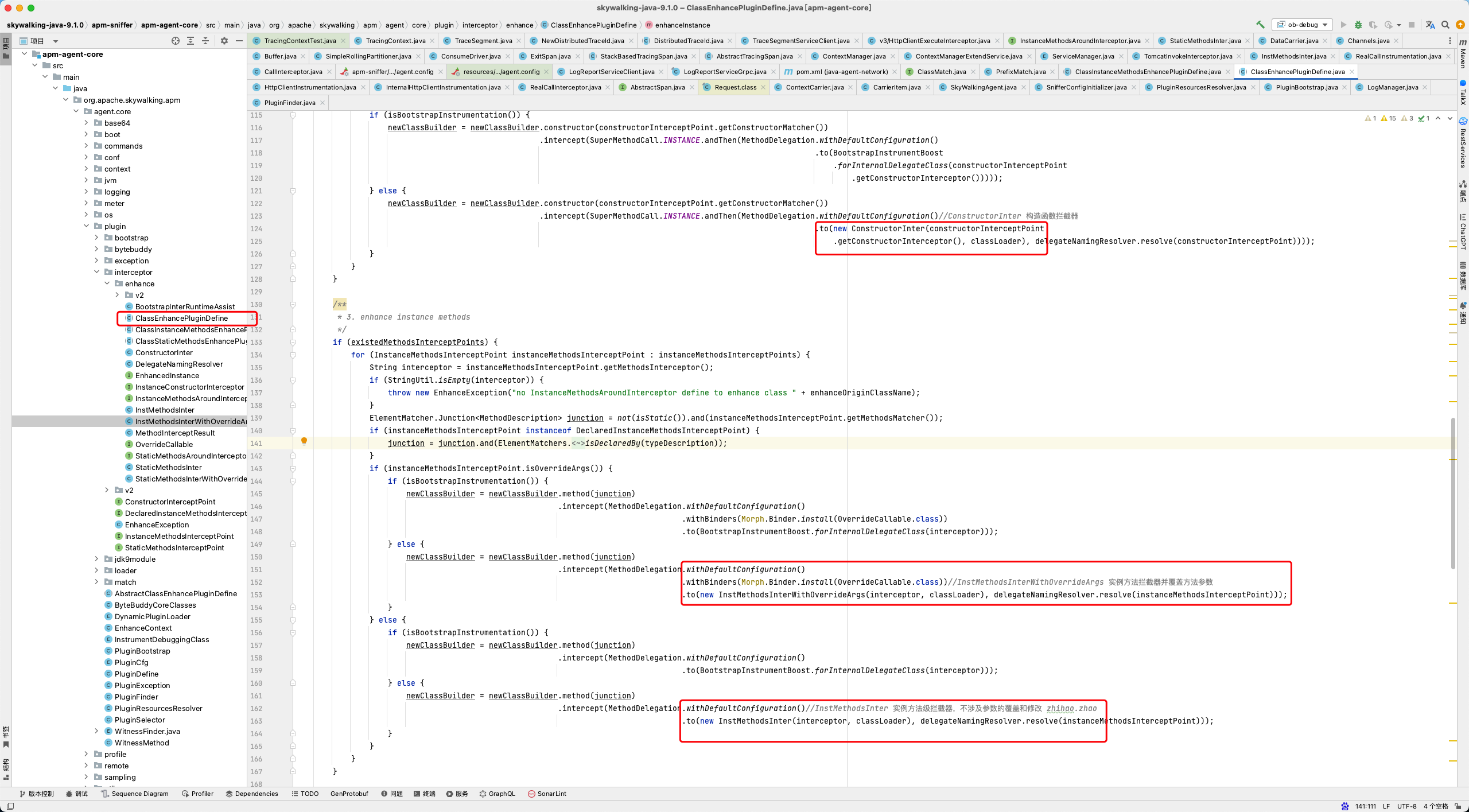Click the editor vertical scrollbar thumb
The image size is (1469, 812).
[1452, 494]
